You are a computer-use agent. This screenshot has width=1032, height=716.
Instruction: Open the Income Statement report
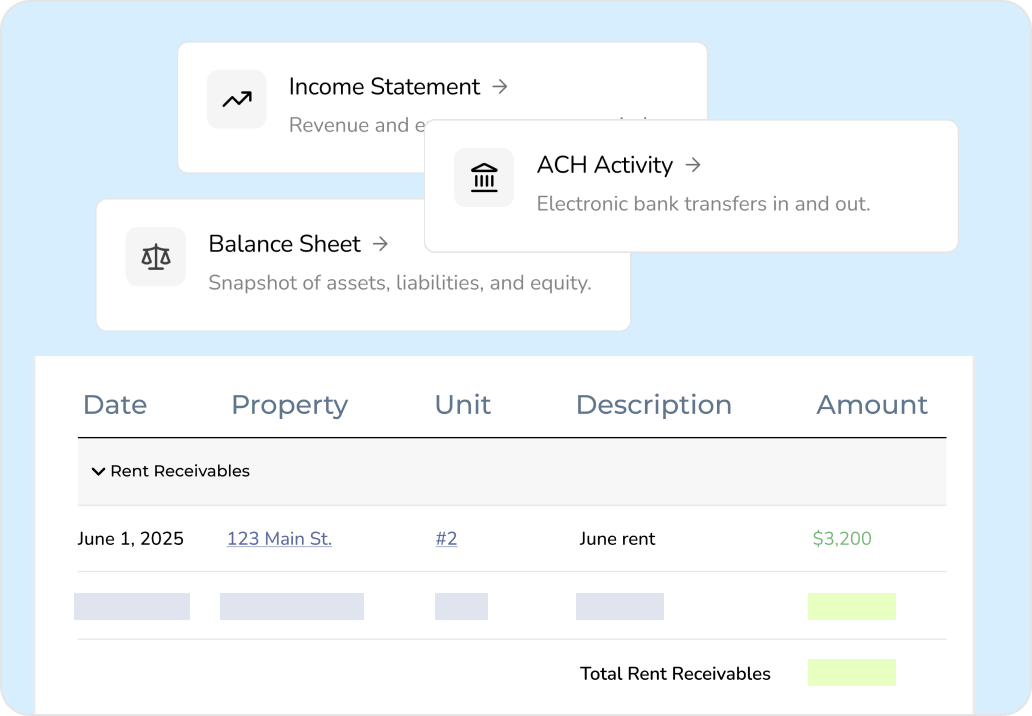(384, 86)
